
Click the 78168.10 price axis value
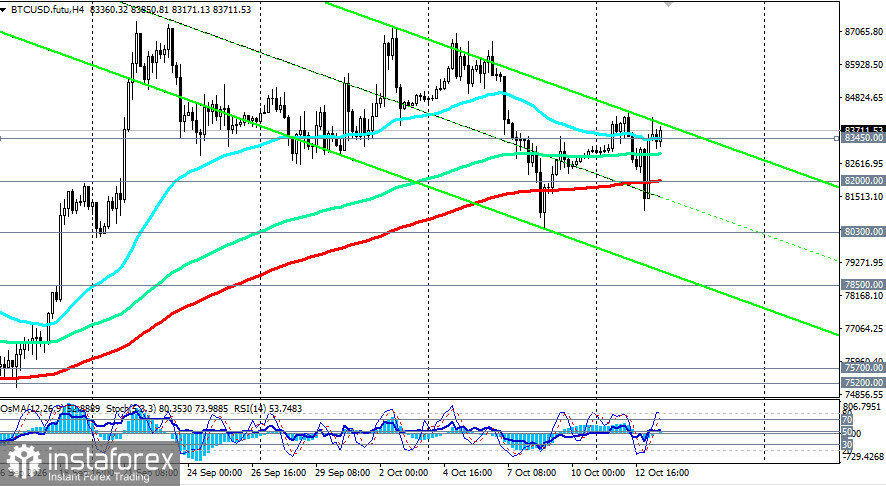coord(863,296)
